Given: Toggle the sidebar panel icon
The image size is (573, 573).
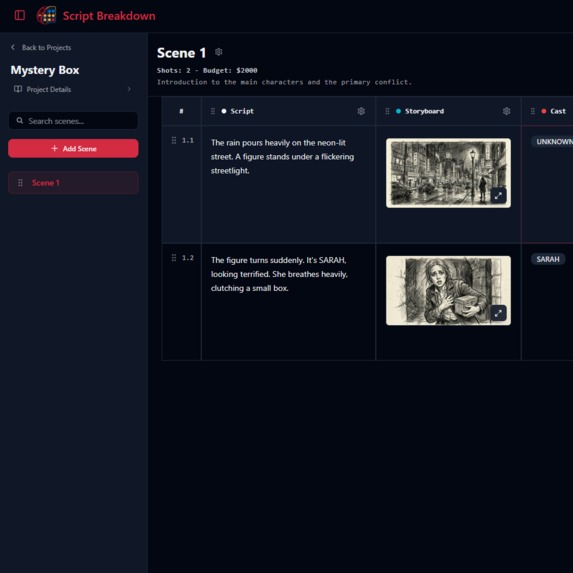Looking at the screenshot, I should pyautogui.click(x=19, y=15).
